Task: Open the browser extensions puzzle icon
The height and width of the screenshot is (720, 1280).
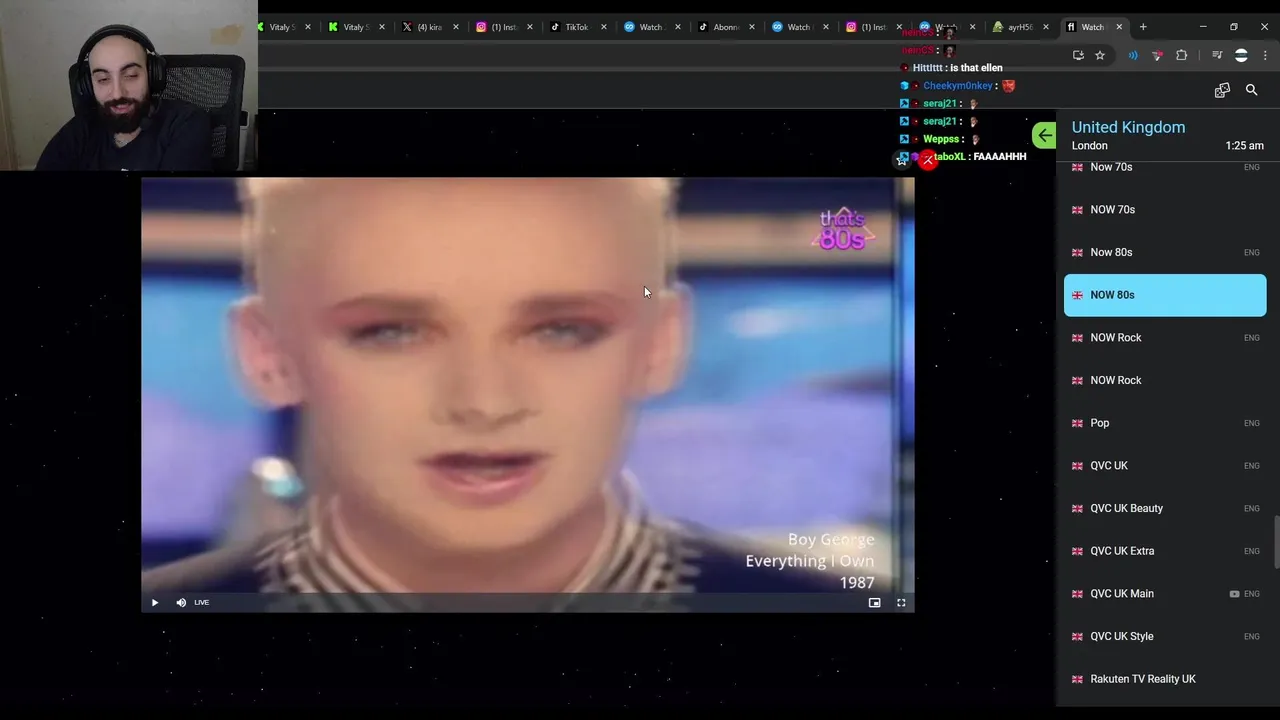Action: pos(1181,56)
